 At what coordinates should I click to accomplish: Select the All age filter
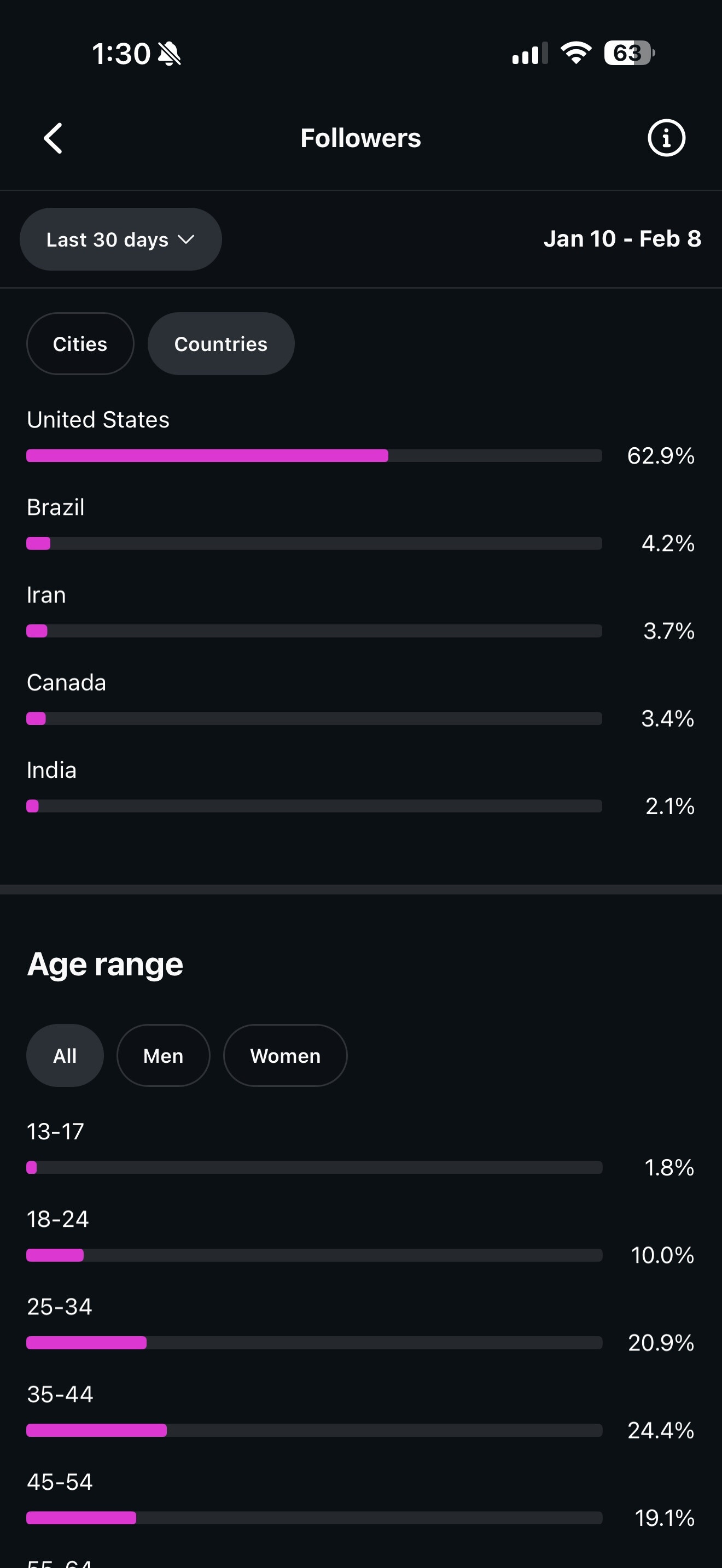(65, 1056)
